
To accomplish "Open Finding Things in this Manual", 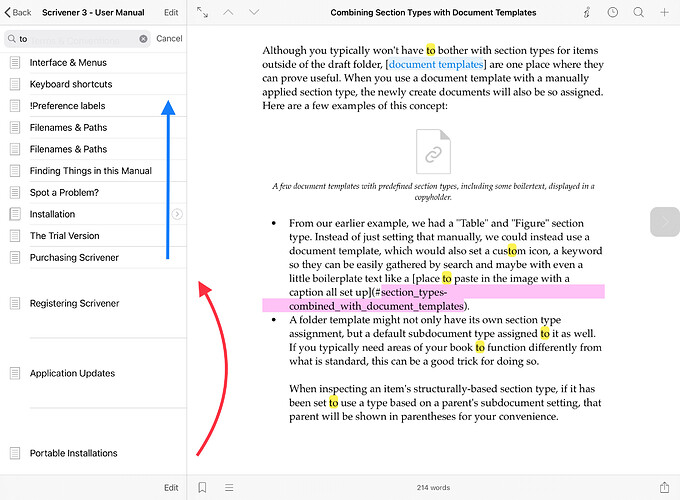I will pyautogui.click(x=93, y=171).
